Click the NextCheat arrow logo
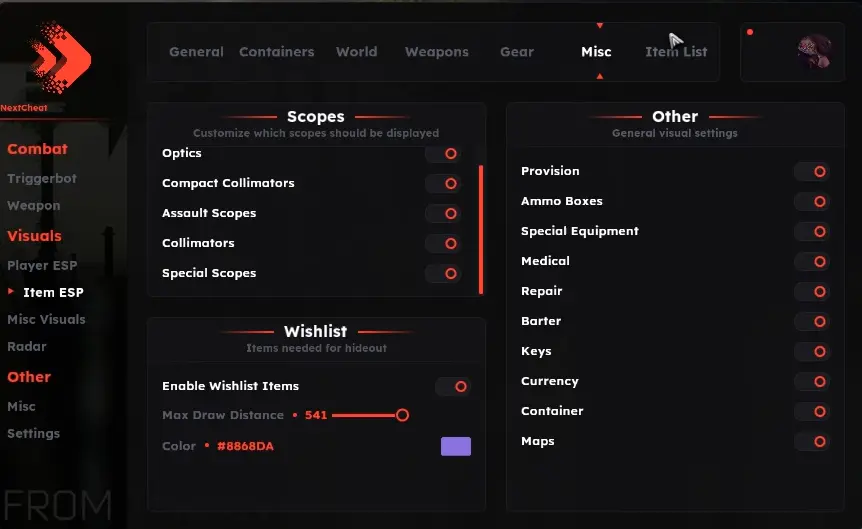This screenshot has width=862, height=529. pyautogui.click(x=60, y=57)
